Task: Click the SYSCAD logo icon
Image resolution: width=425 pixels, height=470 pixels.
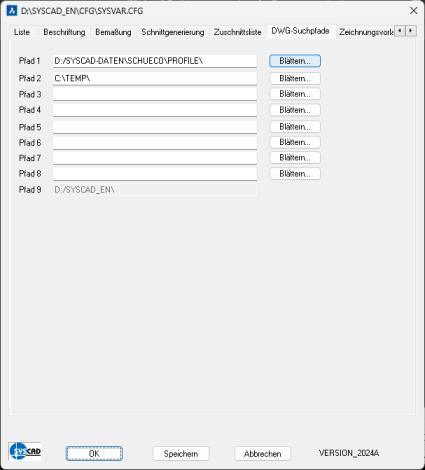Action: pyautogui.click(x=25, y=451)
